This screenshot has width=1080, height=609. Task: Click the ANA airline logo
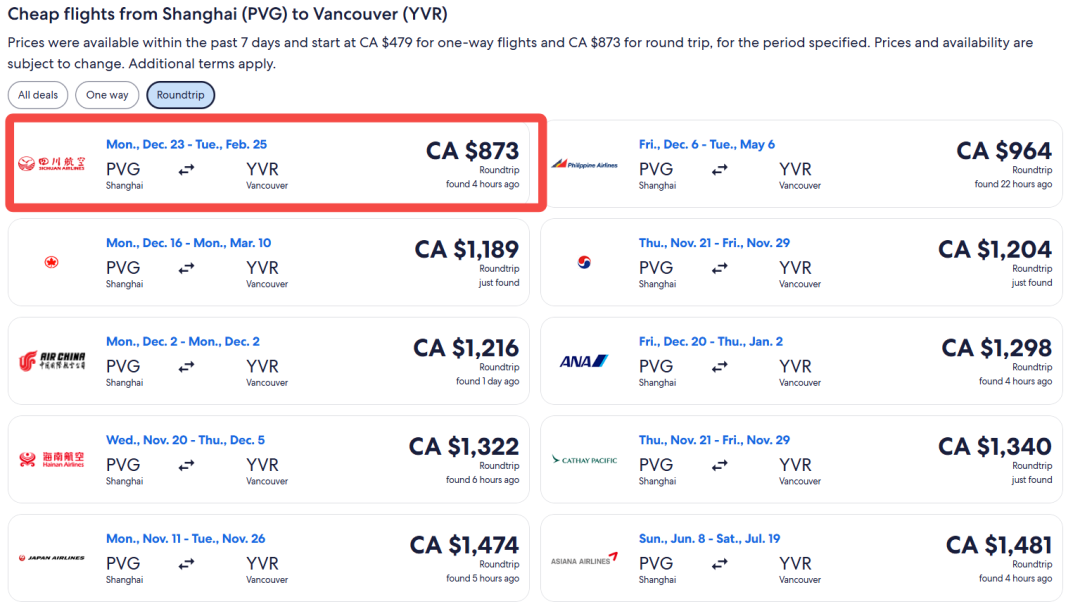tap(585, 361)
